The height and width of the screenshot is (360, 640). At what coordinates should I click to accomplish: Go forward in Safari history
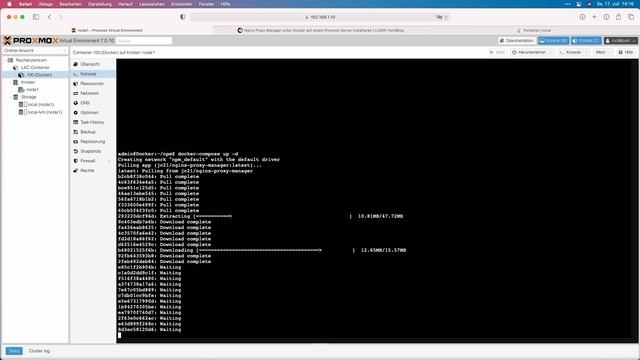tap(61, 17)
